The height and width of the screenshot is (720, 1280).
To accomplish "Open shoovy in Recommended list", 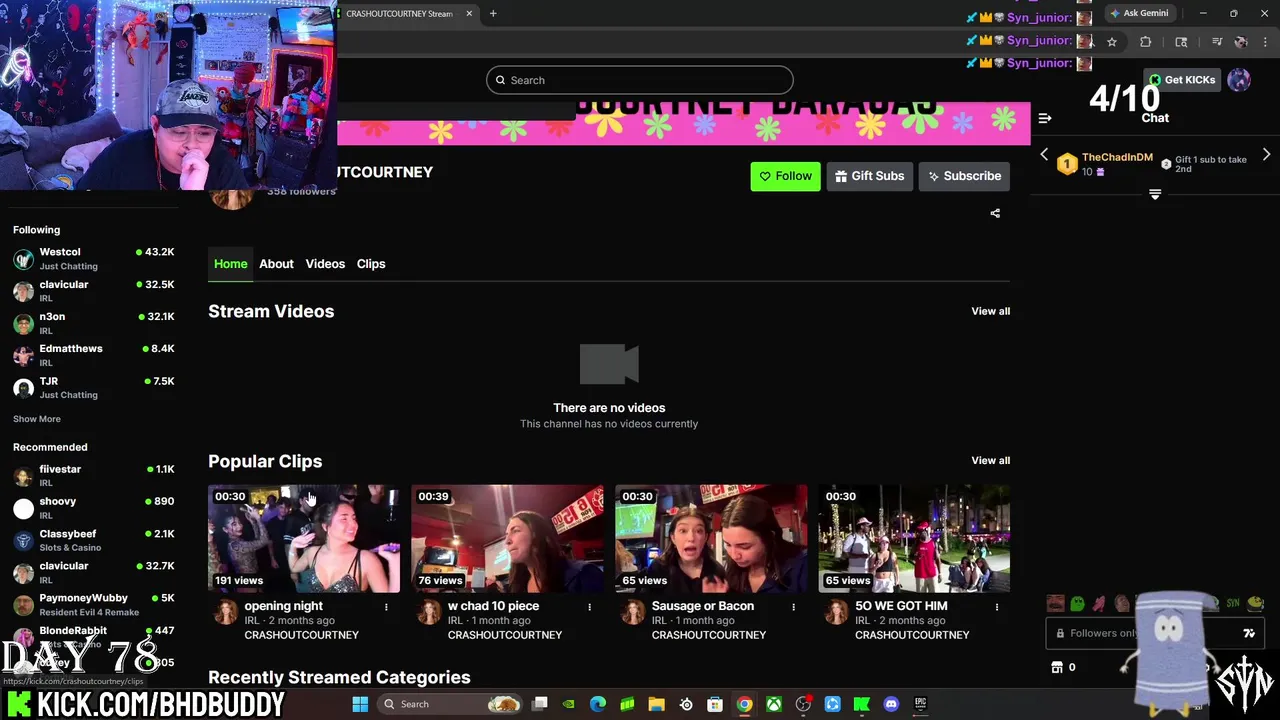I will [x=93, y=508].
